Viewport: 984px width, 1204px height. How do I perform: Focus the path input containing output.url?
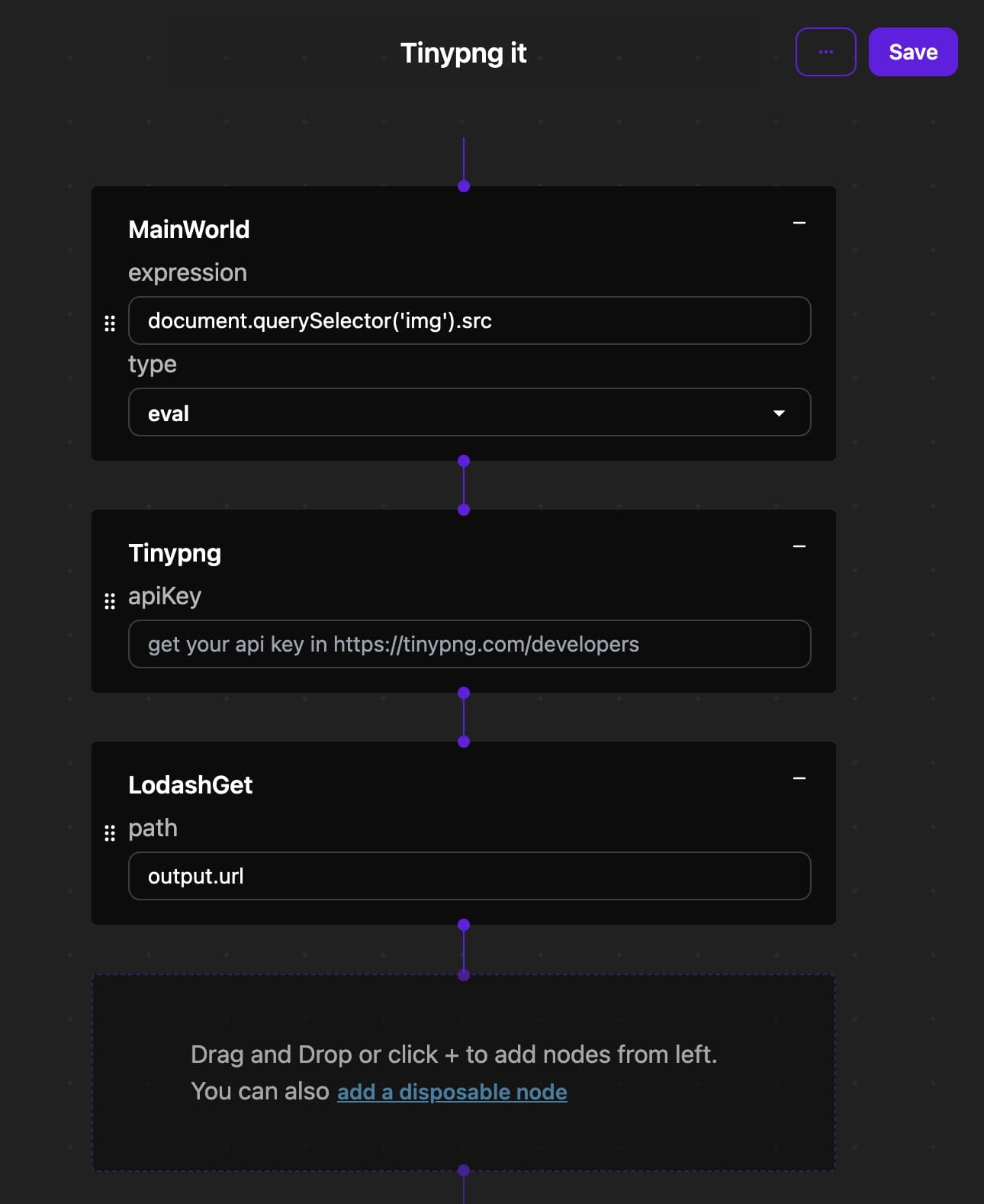[469, 876]
